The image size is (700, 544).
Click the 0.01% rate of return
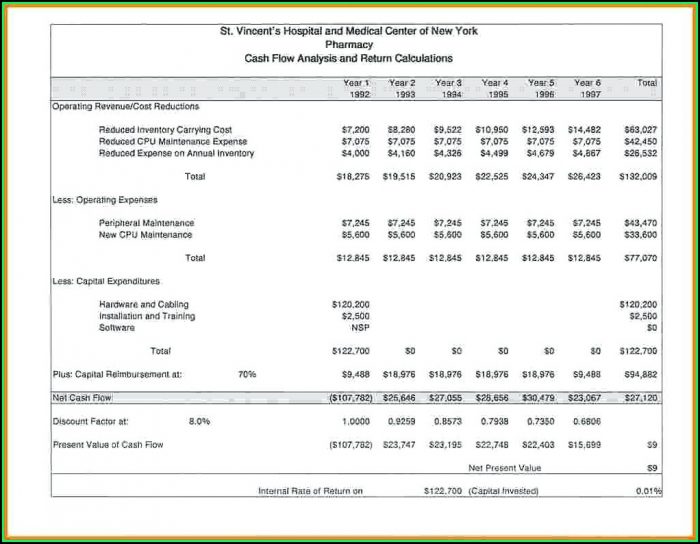648,491
